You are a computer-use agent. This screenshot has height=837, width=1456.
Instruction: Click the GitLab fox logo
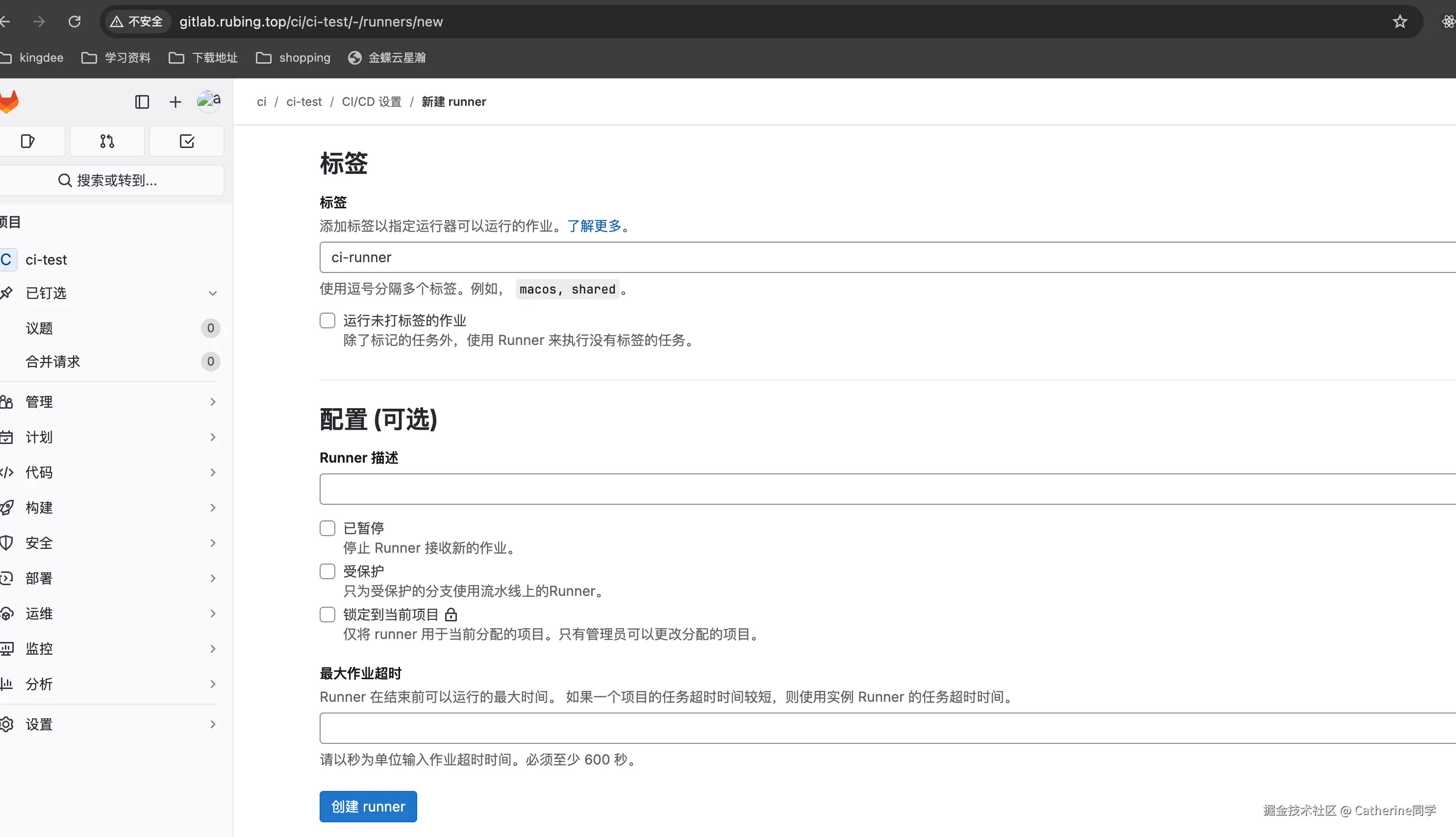click(x=9, y=102)
